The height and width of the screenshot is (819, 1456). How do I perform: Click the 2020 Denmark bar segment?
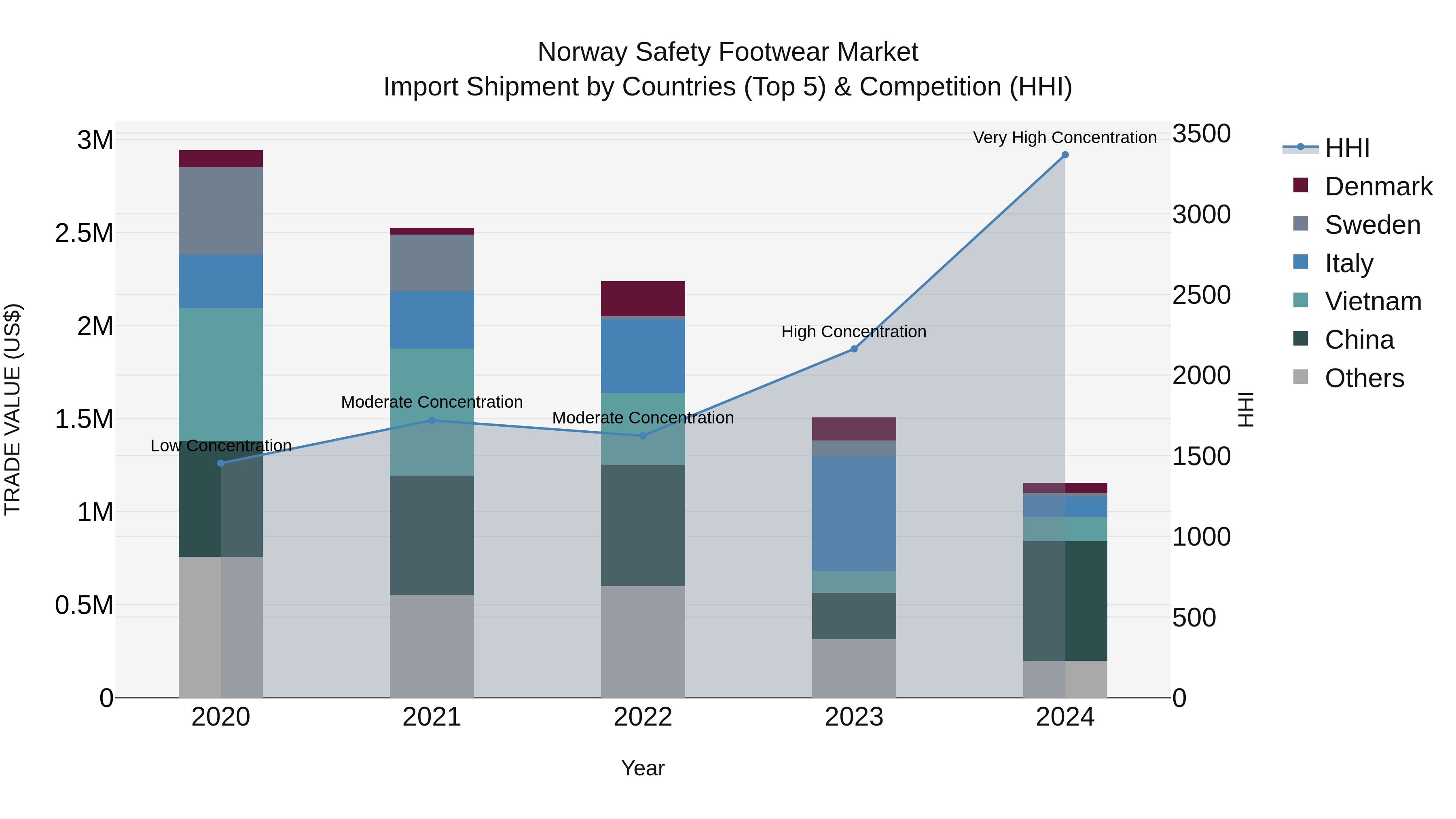[x=221, y=159]
